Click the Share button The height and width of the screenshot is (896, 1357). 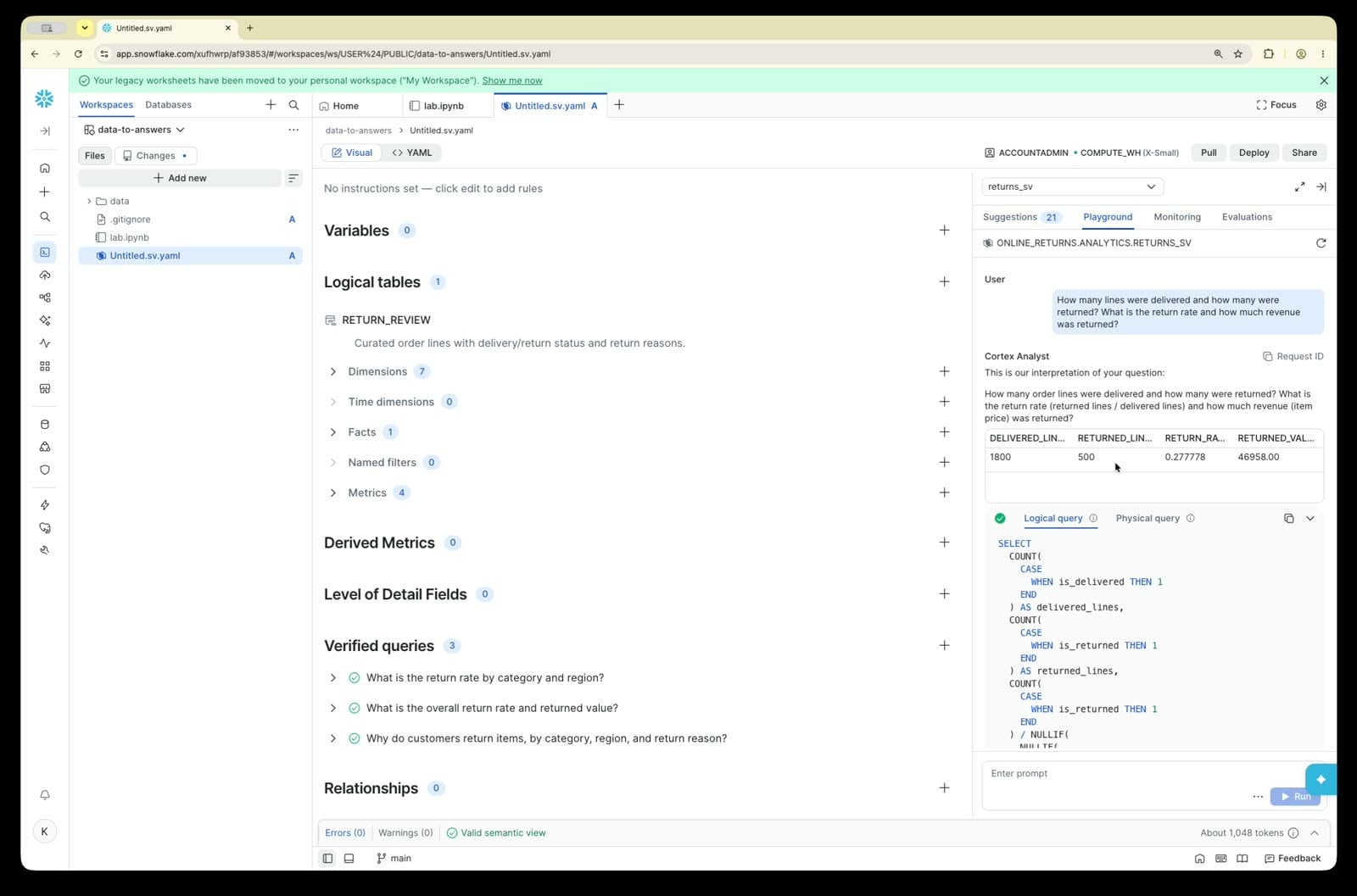[1304, 153]
